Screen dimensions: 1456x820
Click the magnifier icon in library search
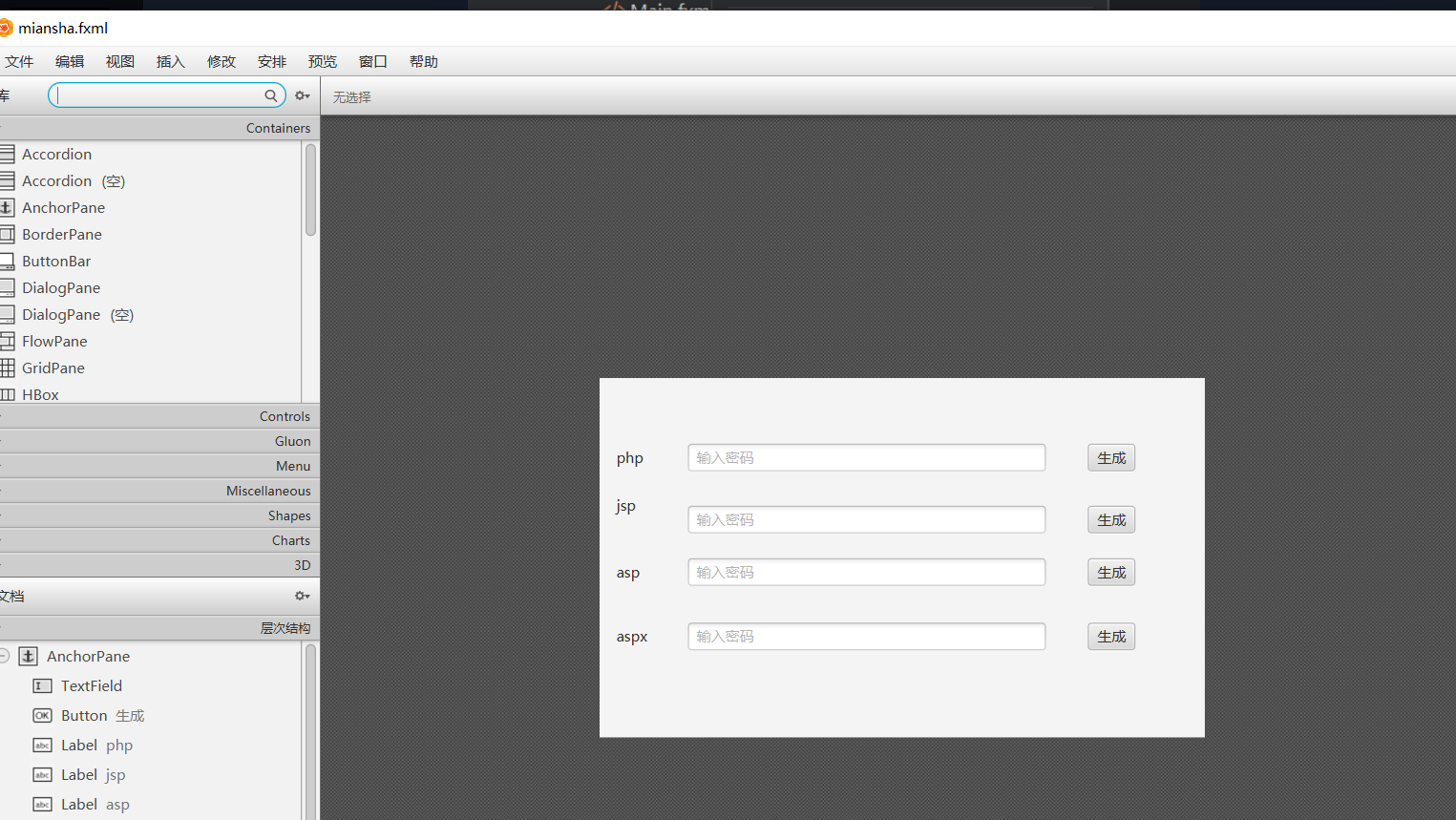(271, 95)
